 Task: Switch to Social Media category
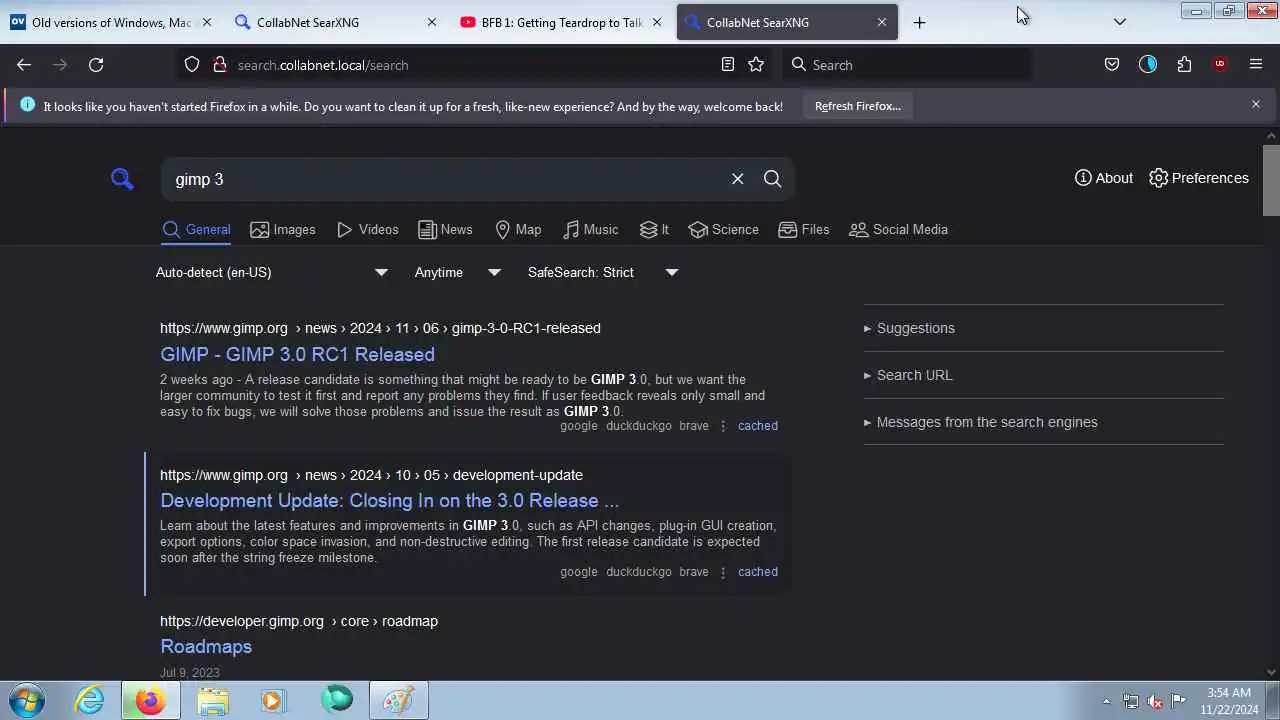(898, 230)
